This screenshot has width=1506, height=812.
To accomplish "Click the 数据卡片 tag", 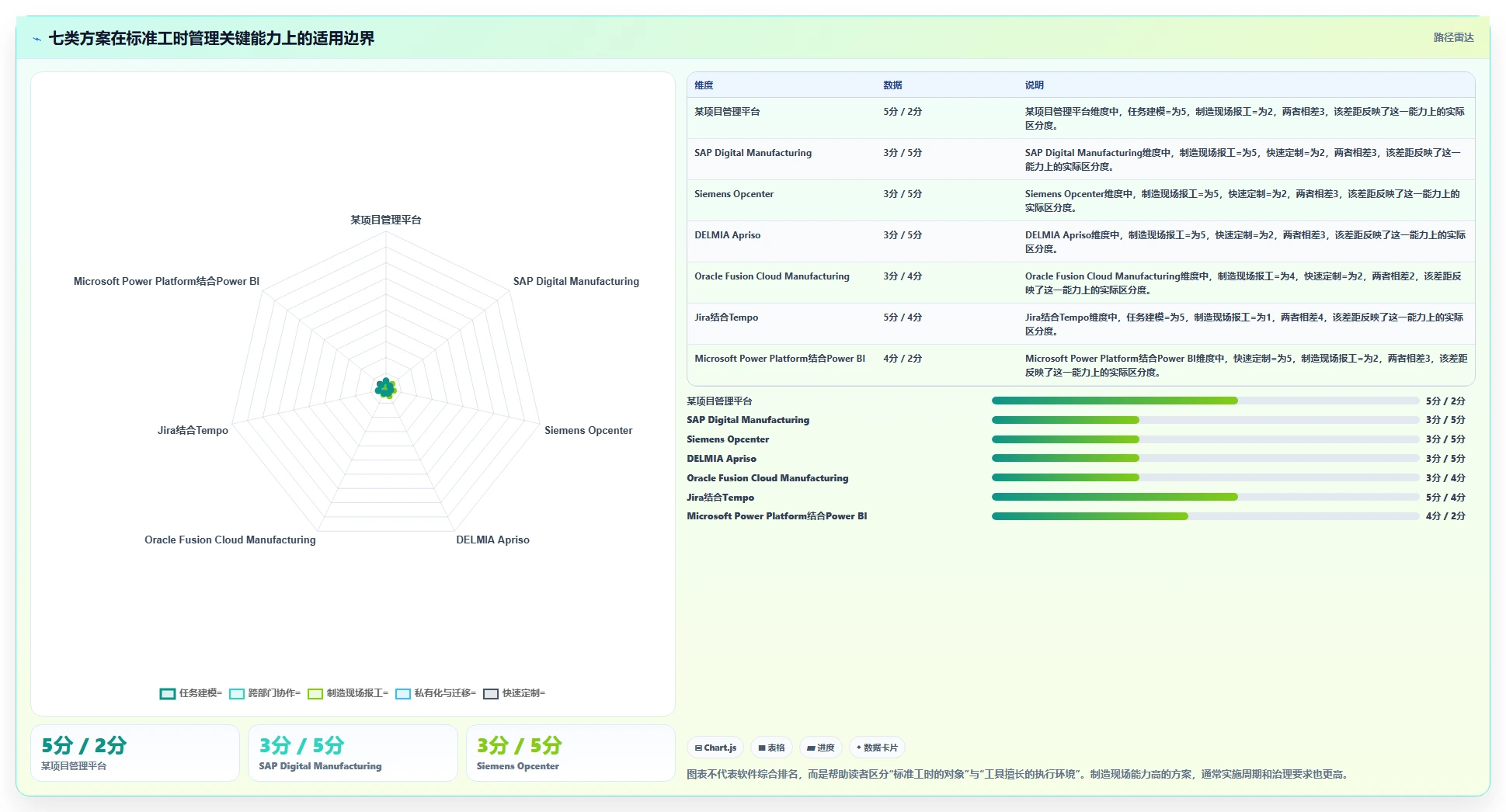I will point(876,748).
